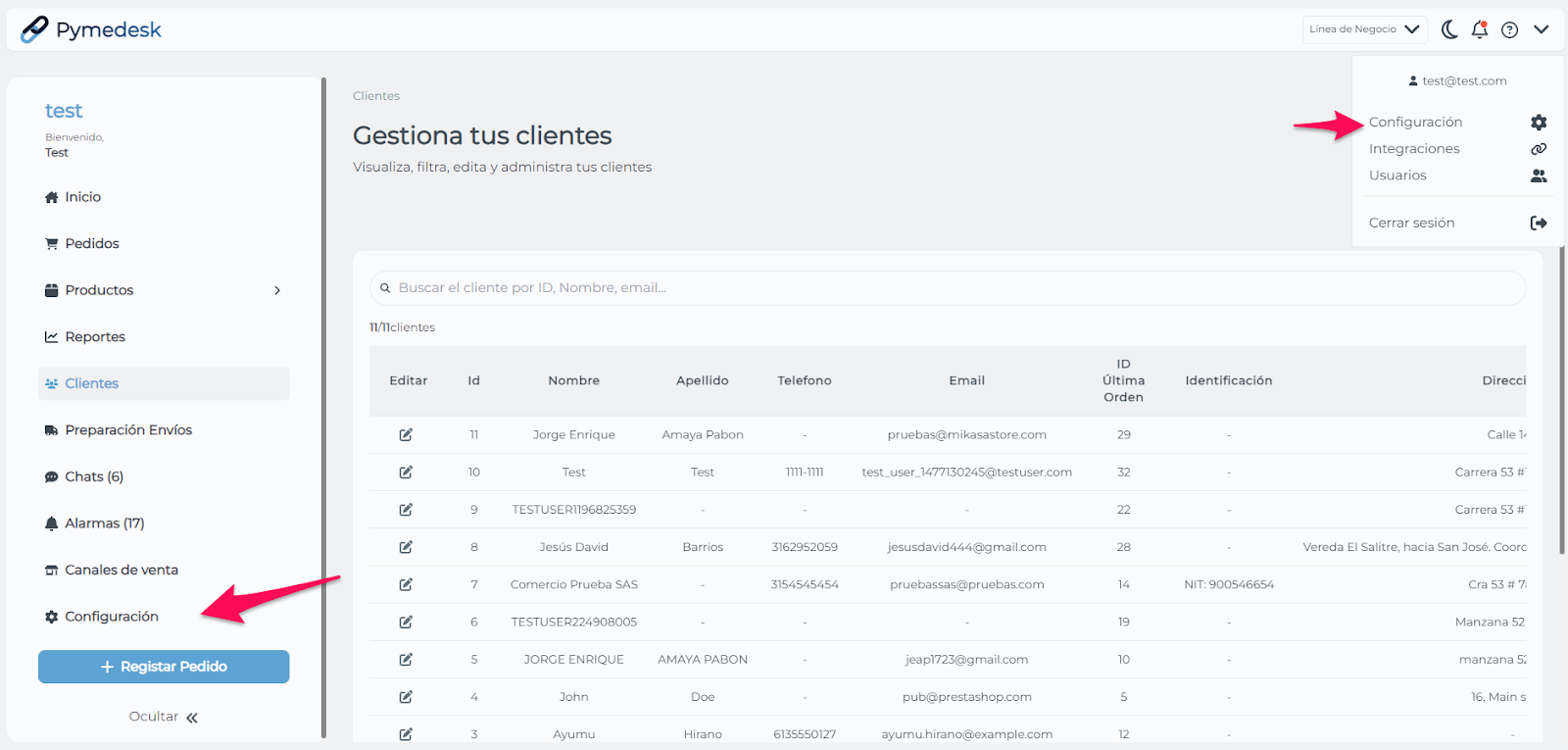Image resolution: width=1568 pixels, height=750 pixels.
Task: Edit client Comercio Prueba SAS
Action: [406, 584]
